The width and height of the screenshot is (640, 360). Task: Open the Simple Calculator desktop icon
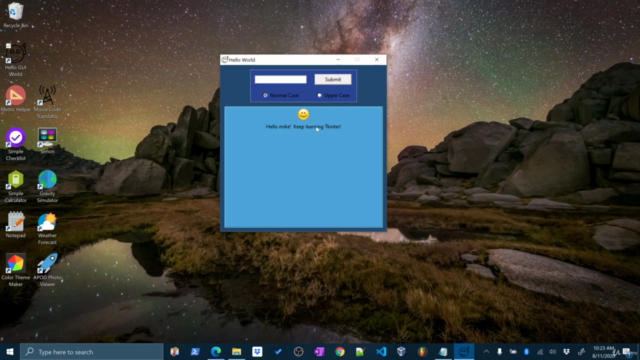click(x=16, y=186)
